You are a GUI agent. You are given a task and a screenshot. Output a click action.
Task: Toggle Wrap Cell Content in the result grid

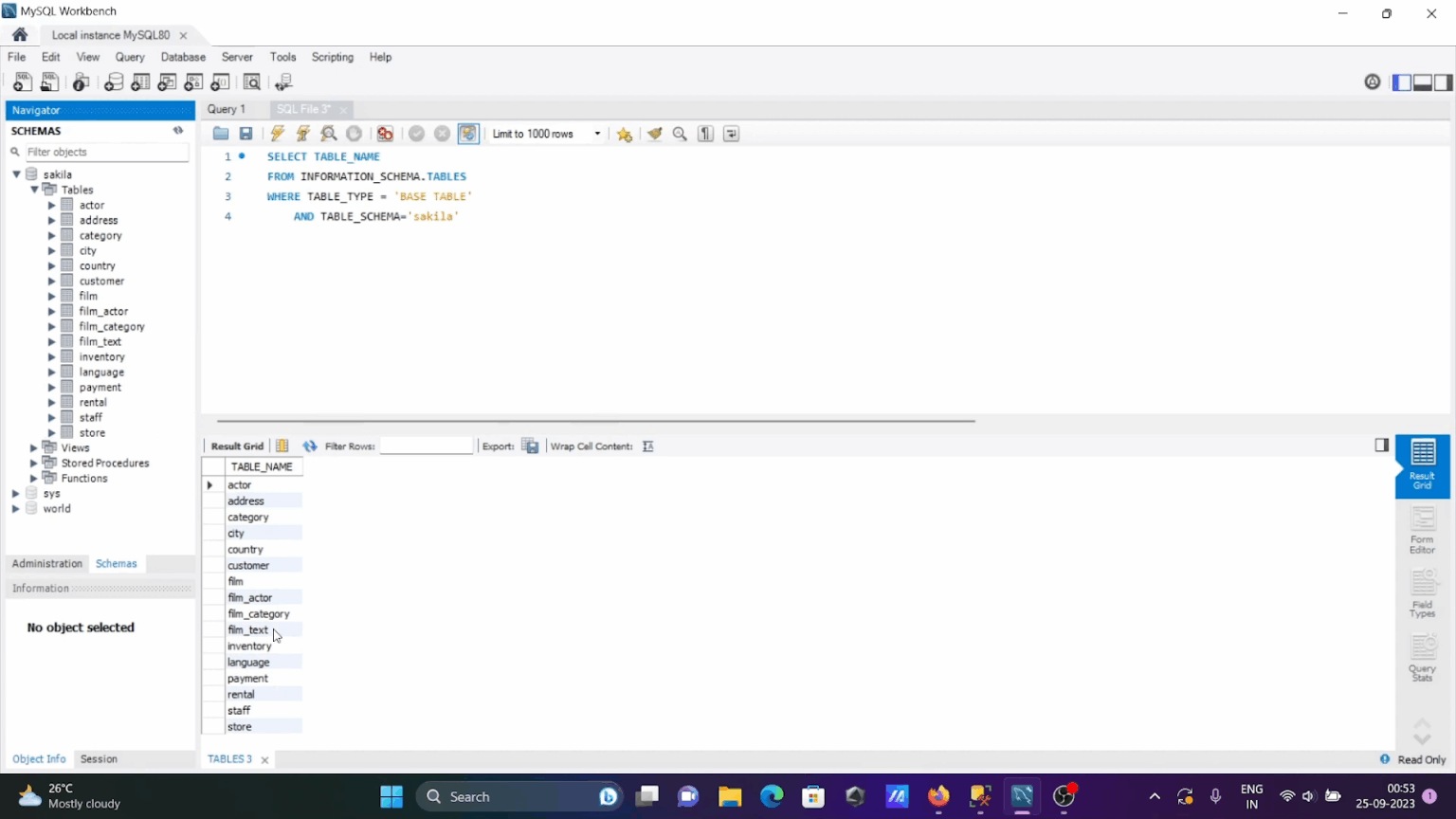pos(647,446)
